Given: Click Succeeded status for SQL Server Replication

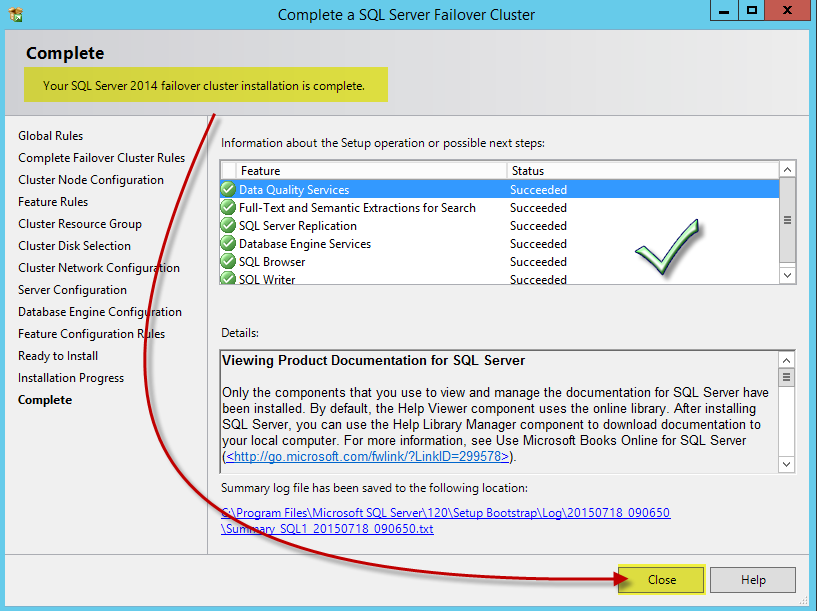Looking at the screenshot, I should coord(538,226).
